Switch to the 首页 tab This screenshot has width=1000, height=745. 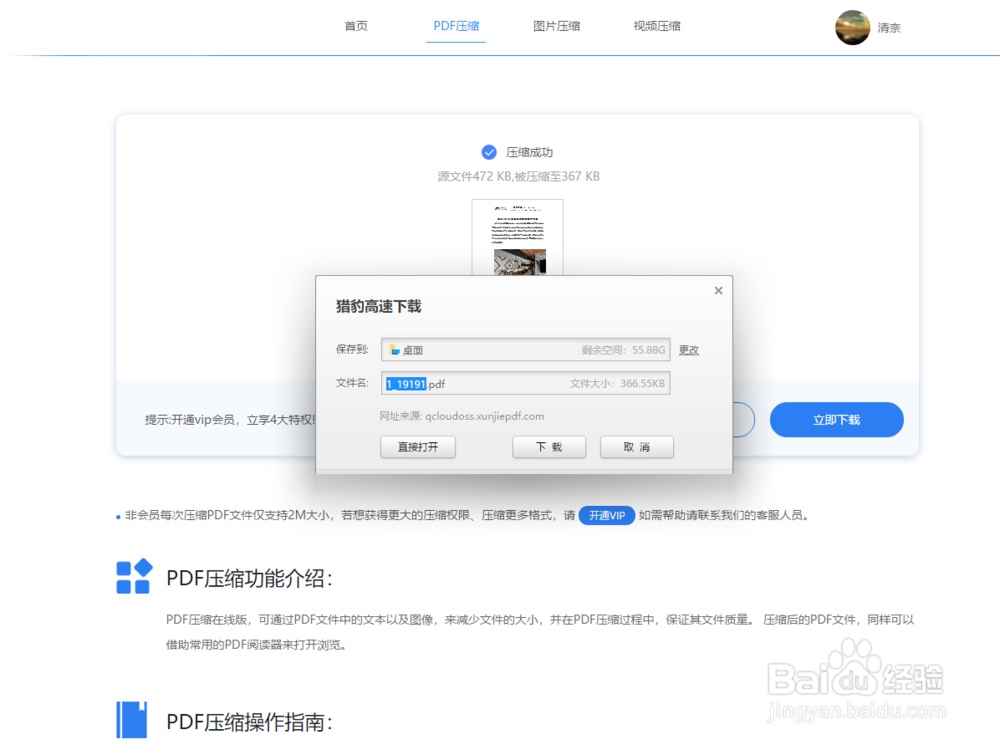355,26
